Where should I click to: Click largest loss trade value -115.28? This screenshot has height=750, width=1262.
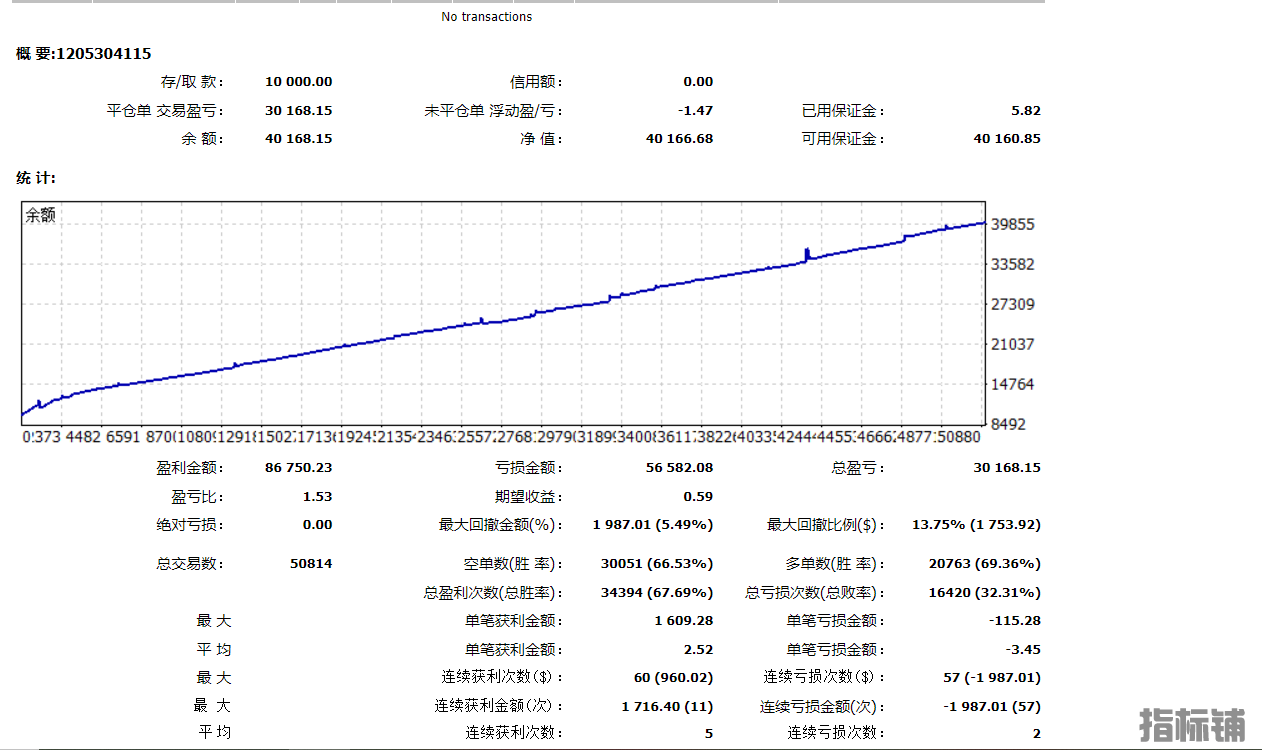1015,621
